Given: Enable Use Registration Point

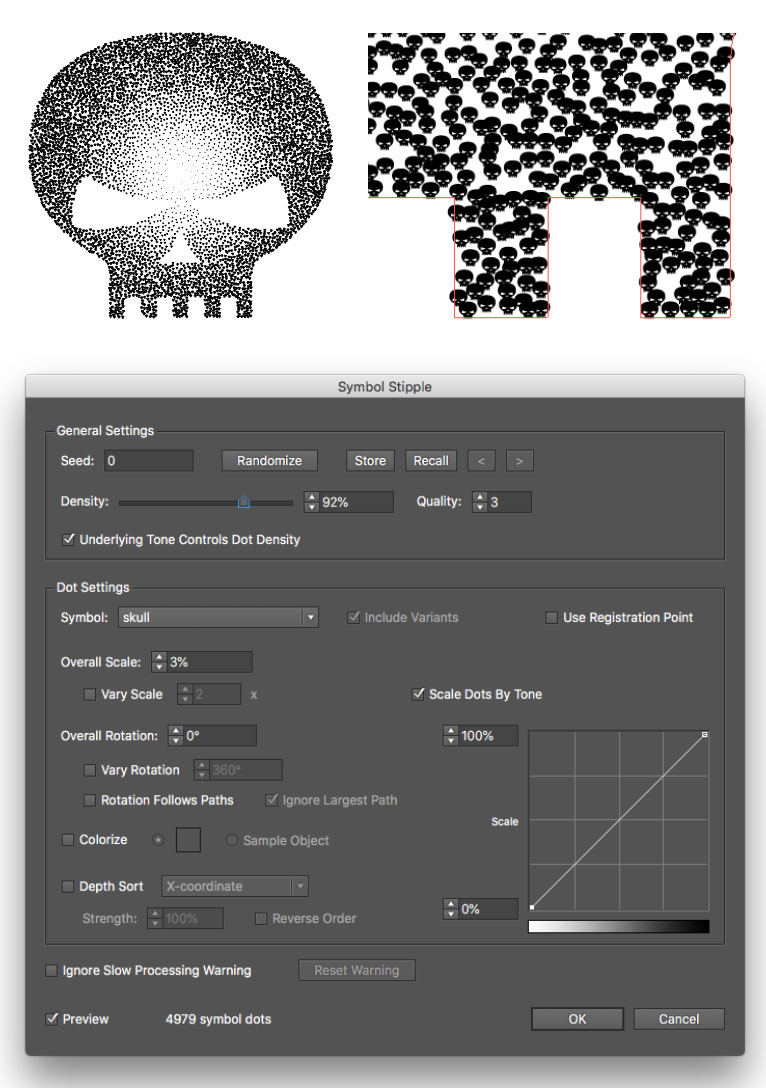Looking at the screenshot, I should (552, 618).
